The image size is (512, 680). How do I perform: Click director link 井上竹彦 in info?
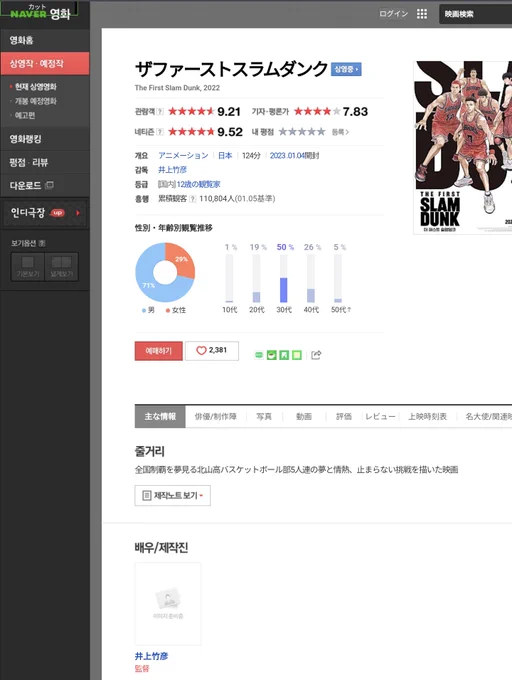pos(172,170)
